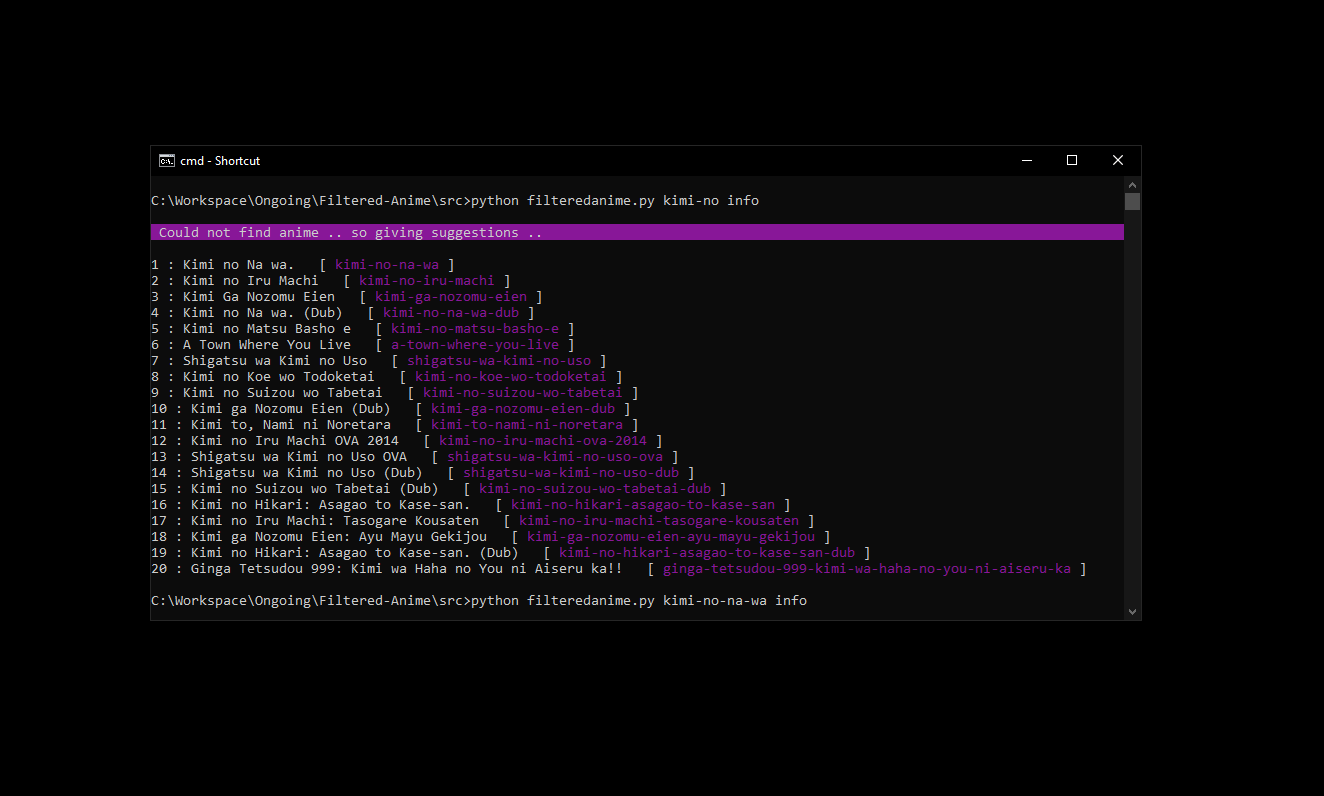Click the slug 'kimi-no-suizou-wo-tabetai'
This screenshot has width=1324, height=796.
click(523, 393)
